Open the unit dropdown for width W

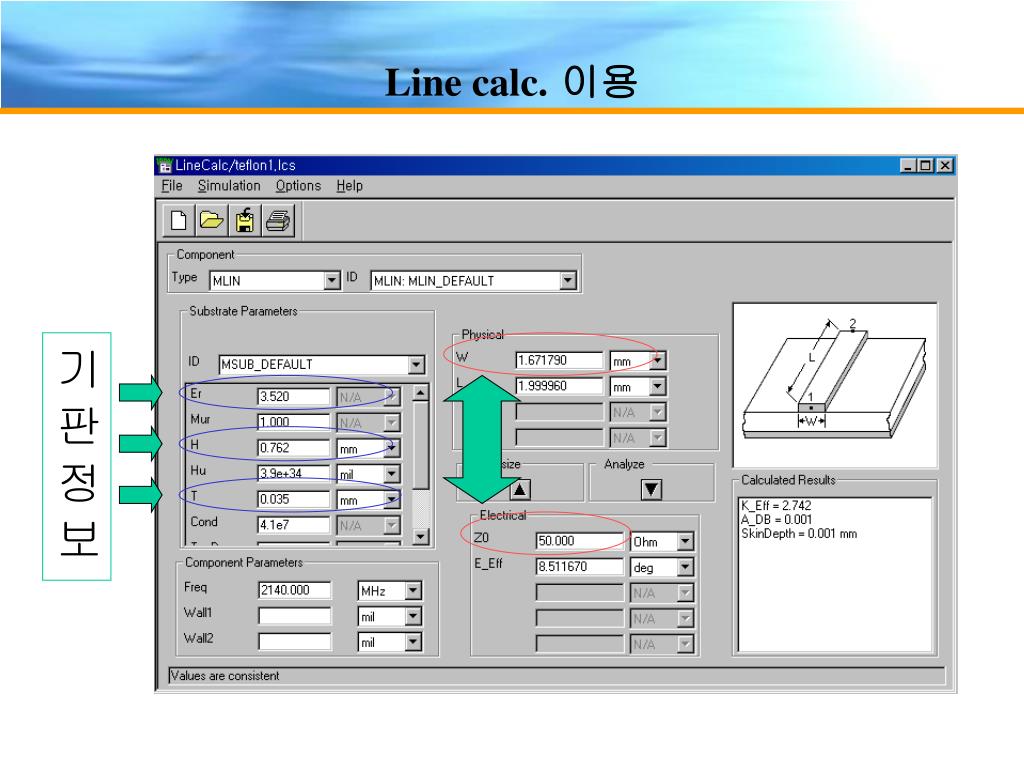point(658,360)
